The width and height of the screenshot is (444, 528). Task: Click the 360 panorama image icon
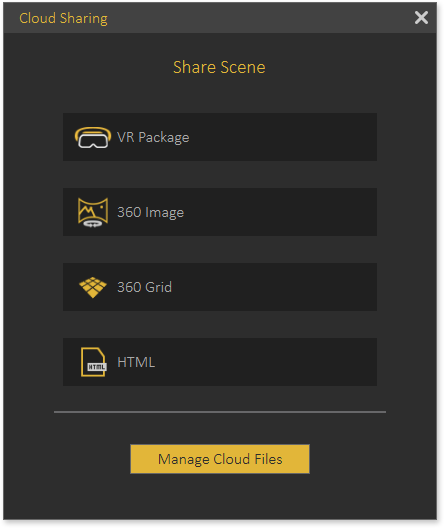[93, 212]
